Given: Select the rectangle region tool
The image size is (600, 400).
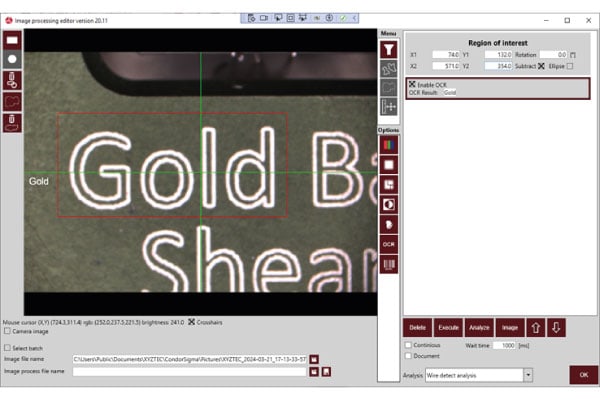Looking at the screenshot, I should point(12,39).
